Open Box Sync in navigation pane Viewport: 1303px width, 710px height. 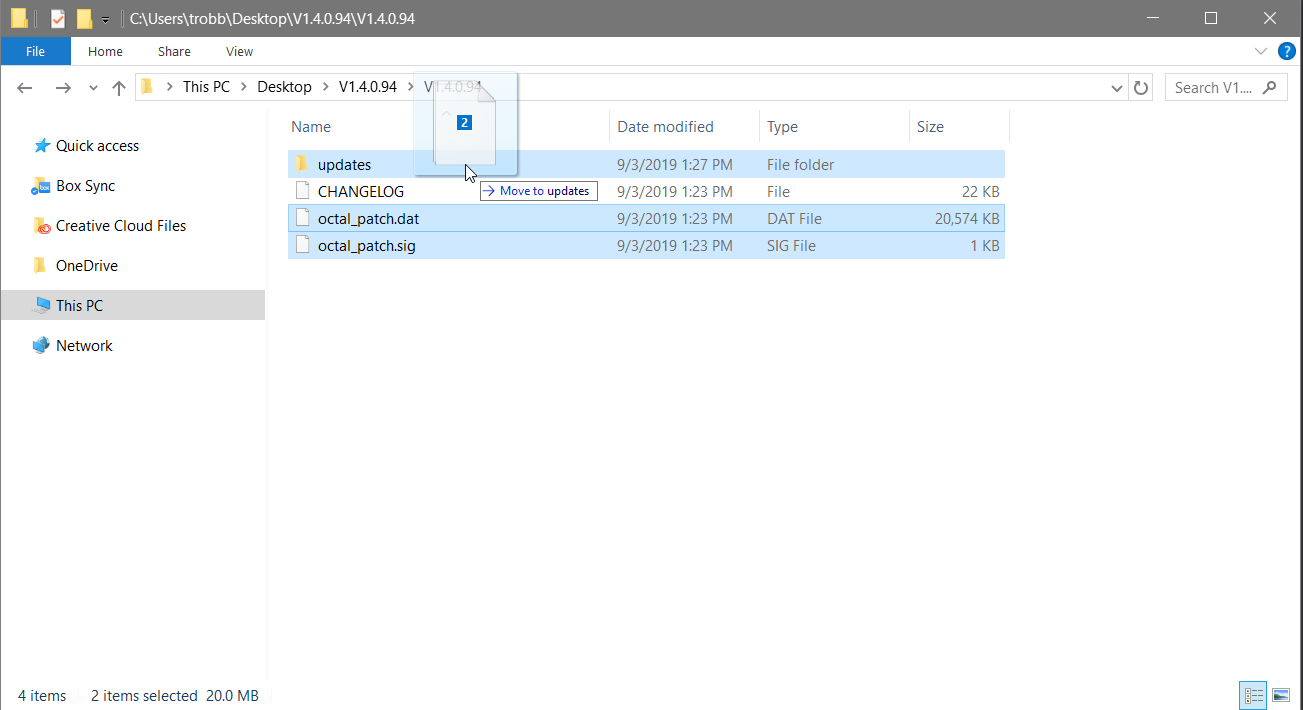tap(85, 186)
